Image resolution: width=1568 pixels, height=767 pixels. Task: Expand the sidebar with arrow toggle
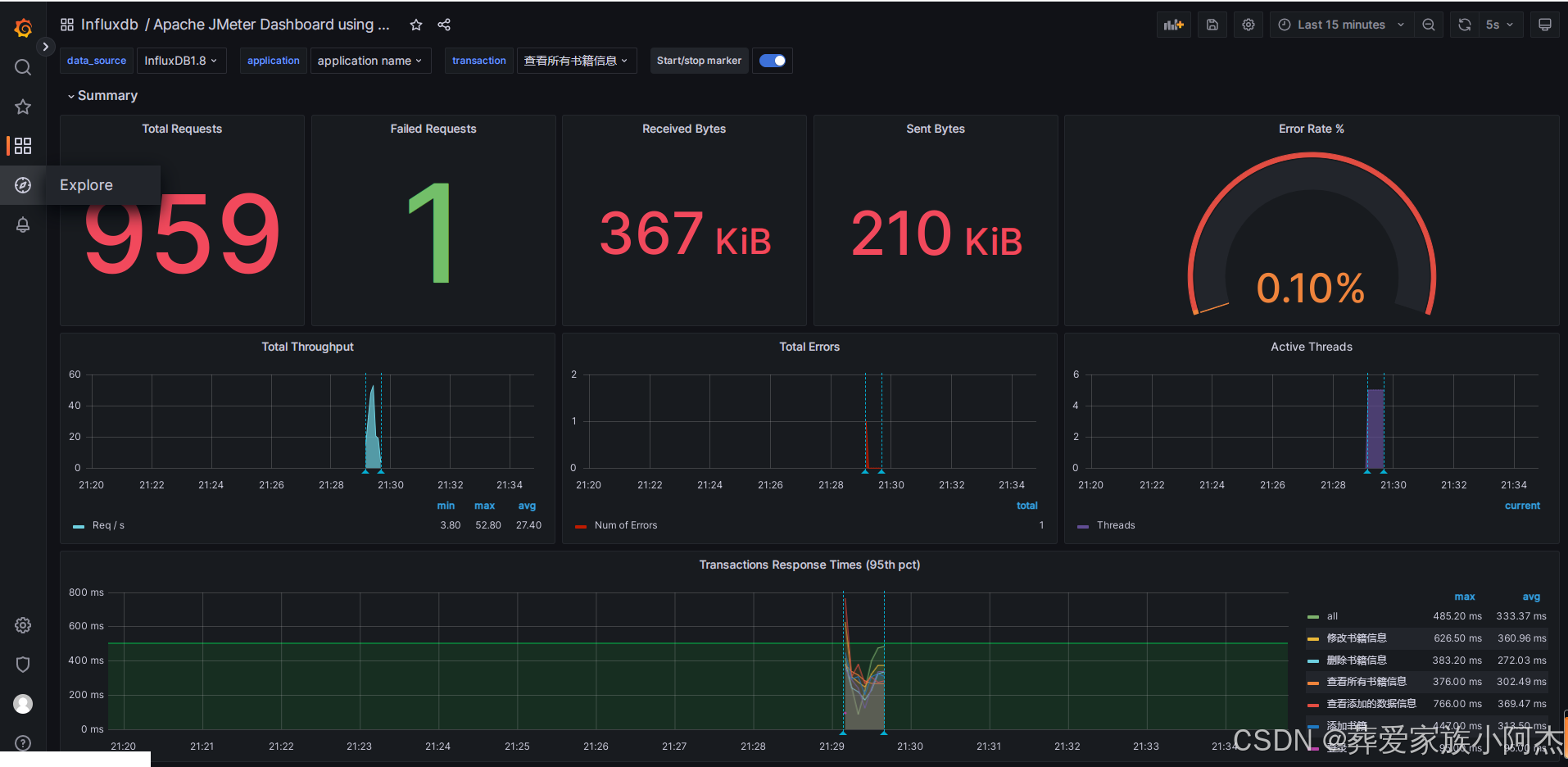(x=45, y=47)
